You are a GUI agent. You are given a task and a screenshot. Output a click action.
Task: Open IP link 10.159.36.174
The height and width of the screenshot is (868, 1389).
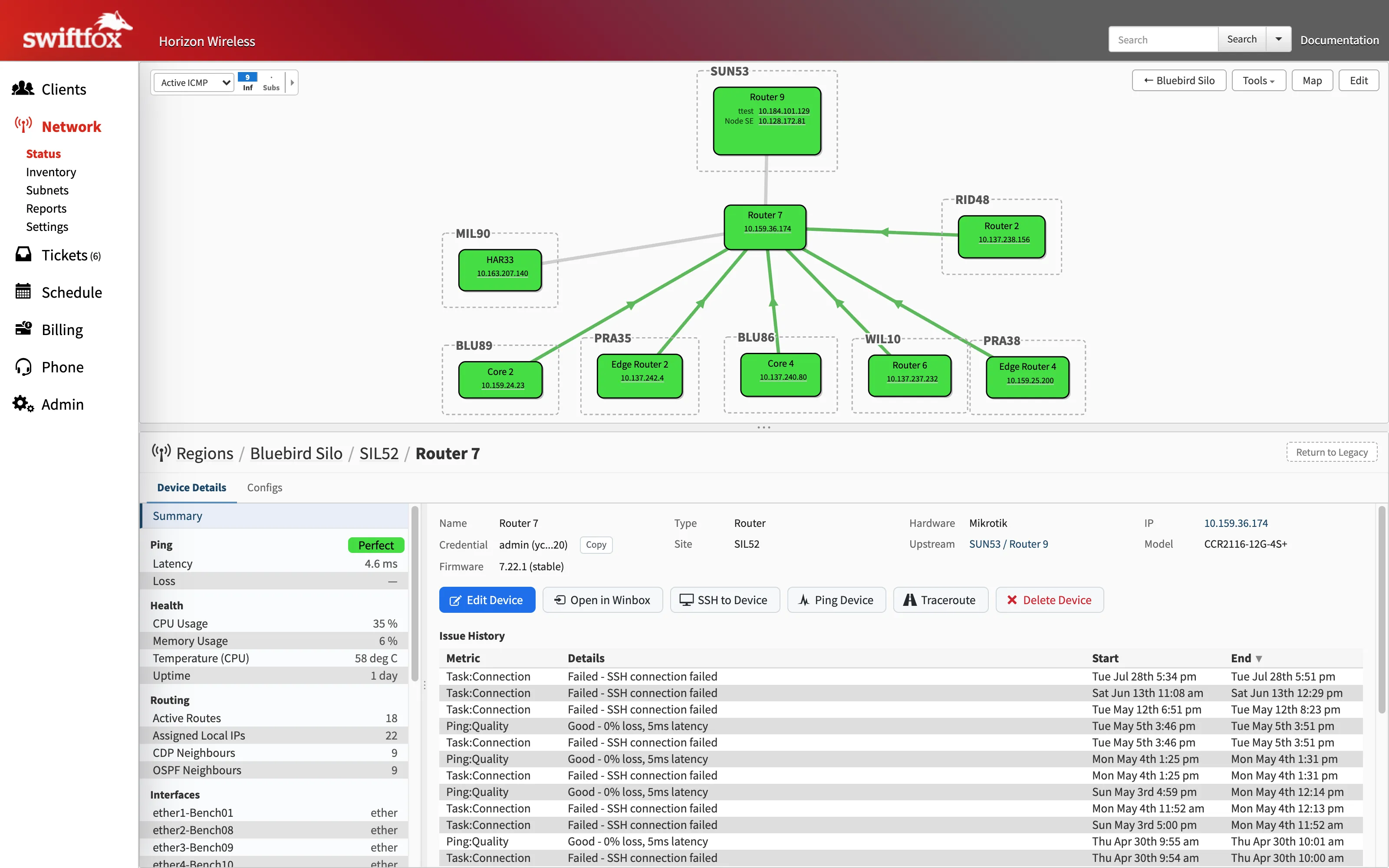pos(1236,523)
